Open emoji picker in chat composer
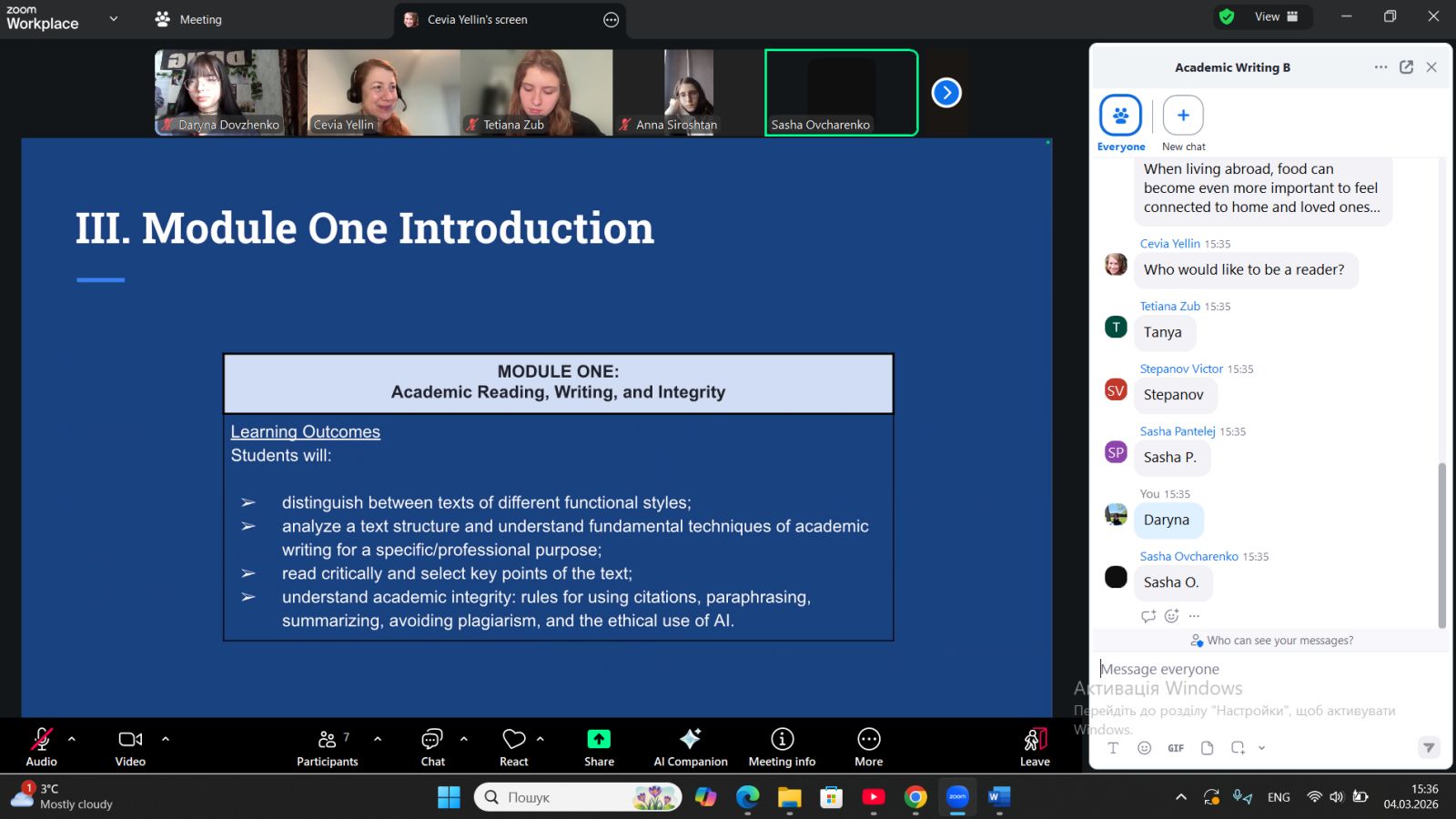Image resolution: width=1456 pixels, height=819 pixels. (x=1145, y=748)
